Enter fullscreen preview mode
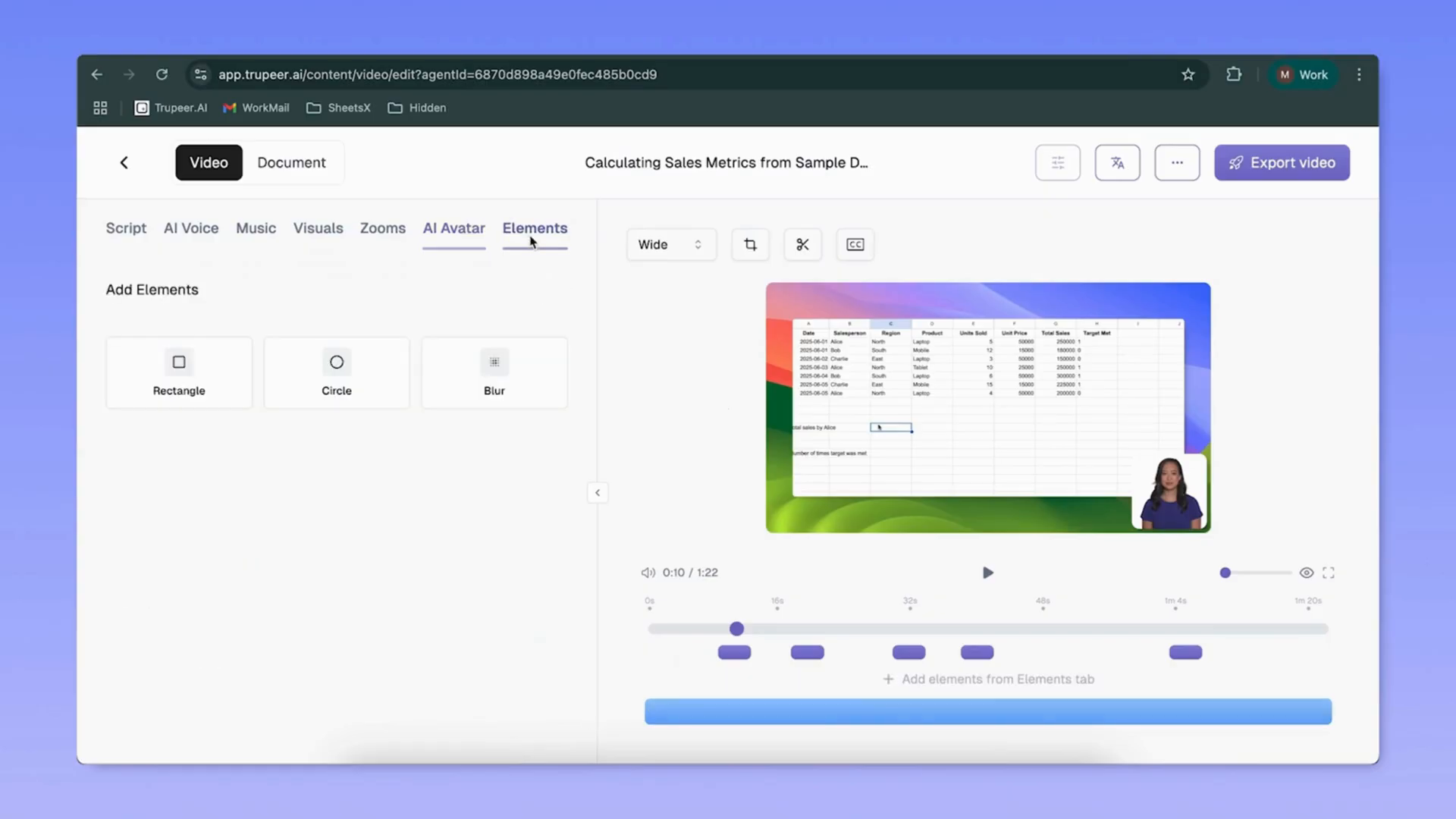The width and height of the screenshot is (1456, 819). tap(1328, 573)
